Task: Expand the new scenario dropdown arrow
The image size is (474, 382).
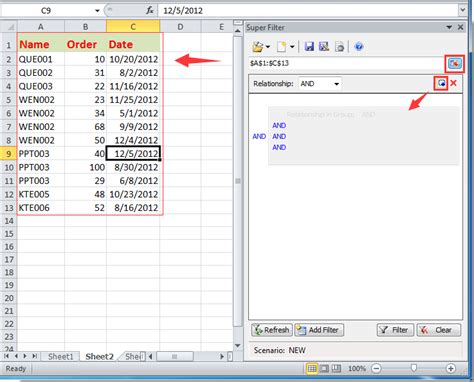Action: point(292,47)
